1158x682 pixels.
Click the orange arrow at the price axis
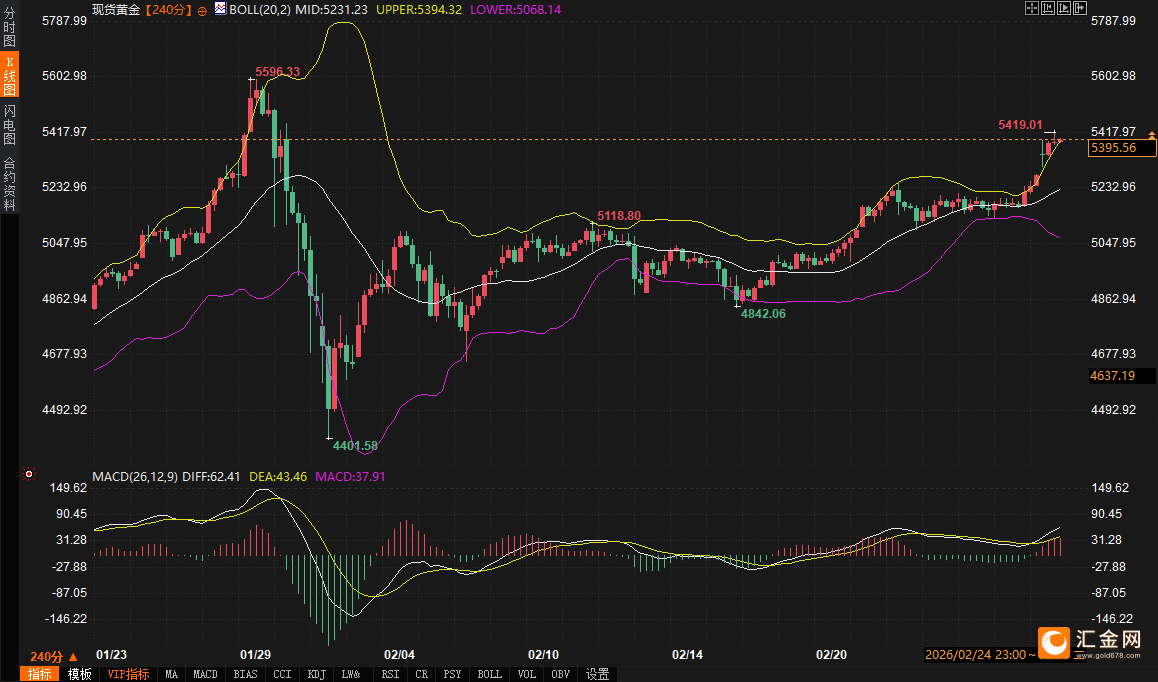pyautogui.click(x=1152, y=134)
